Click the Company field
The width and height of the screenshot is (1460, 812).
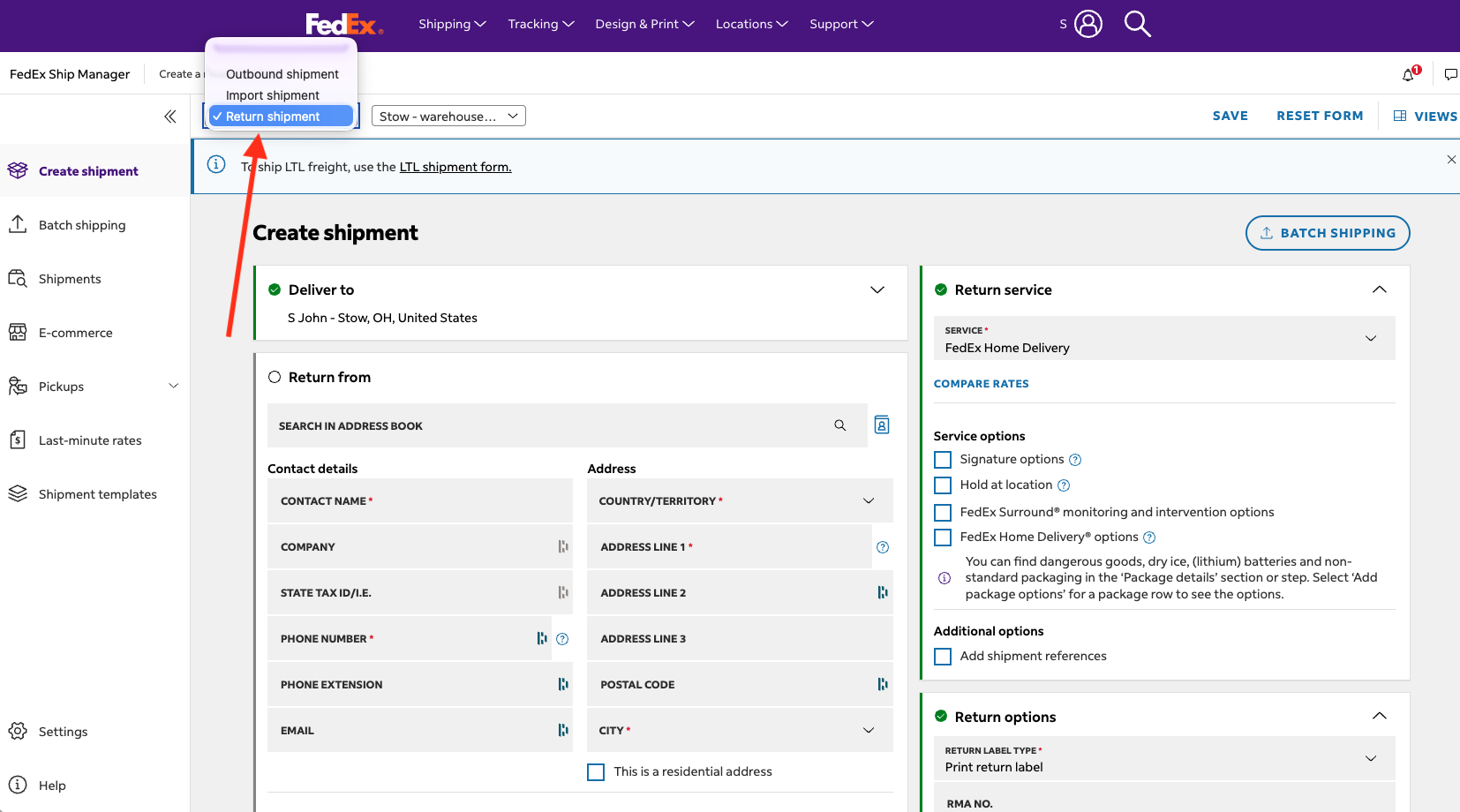[x=420, y=547]
